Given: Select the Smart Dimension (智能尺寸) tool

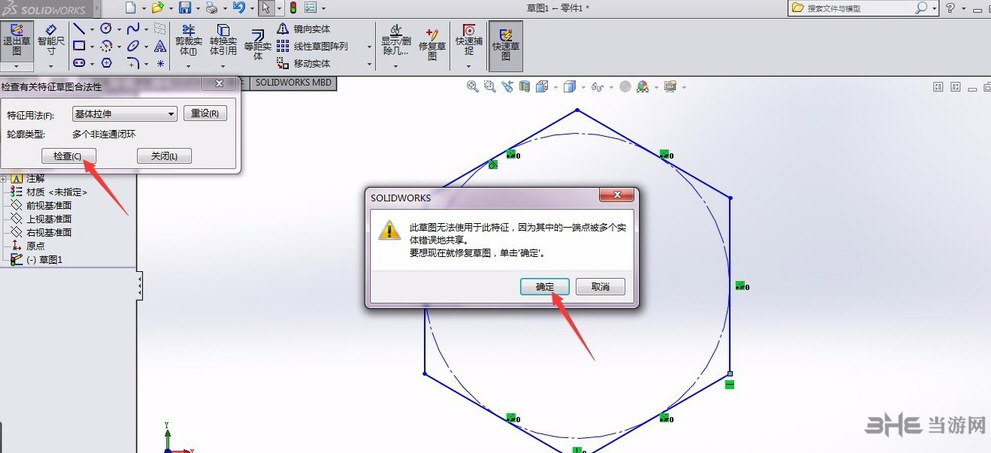Looking at the screenshot, I should point(51,40).
